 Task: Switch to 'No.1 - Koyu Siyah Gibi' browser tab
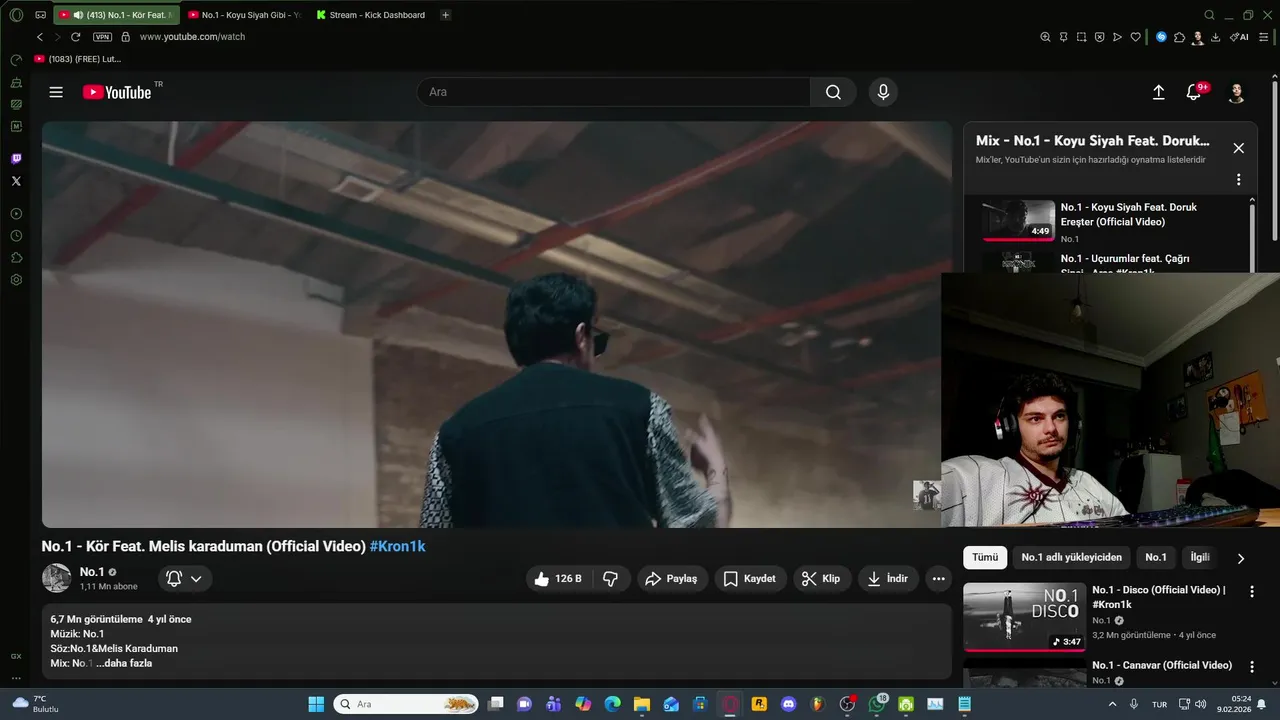click(x=243, y=15)
